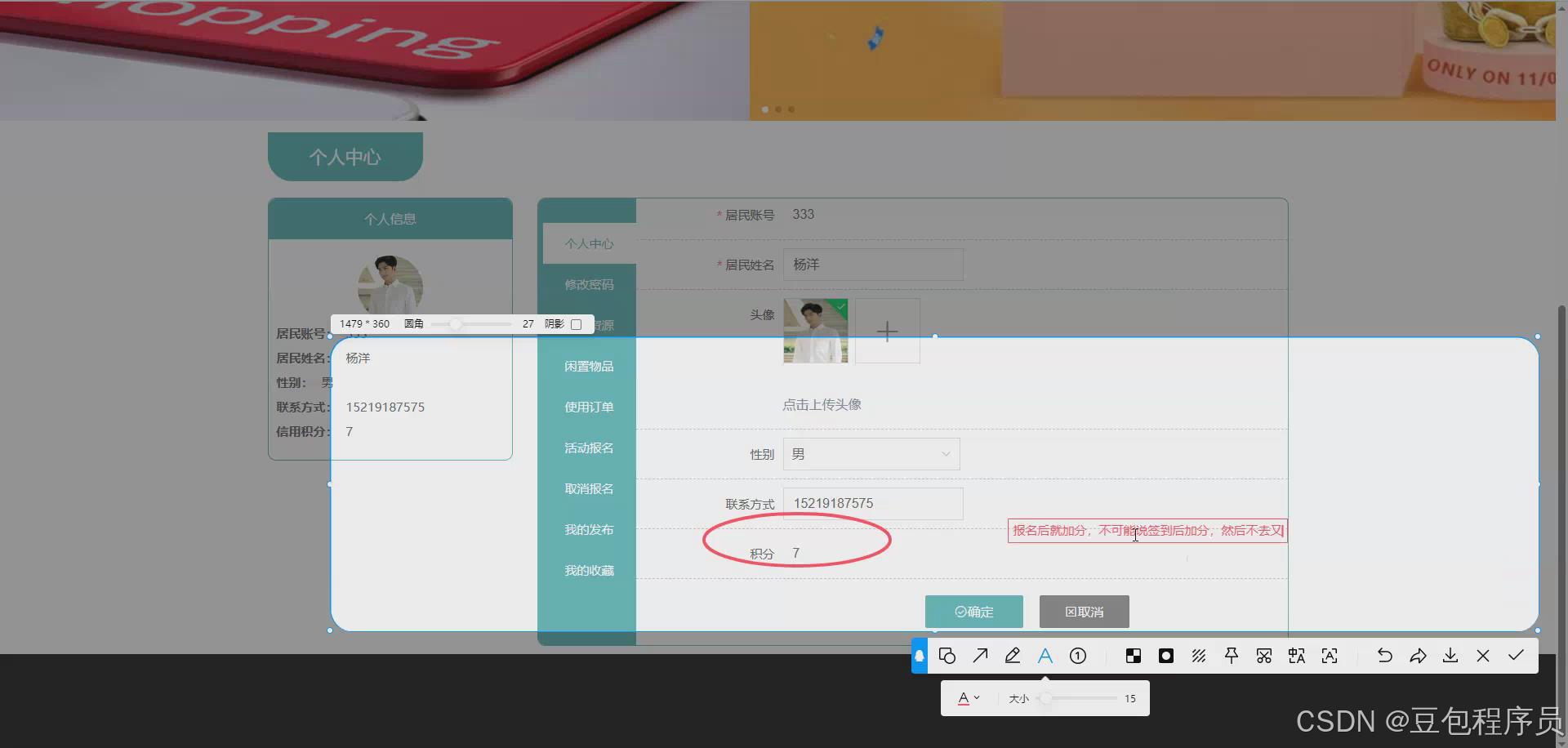This screenshot has width=1568, height=748.
Task: Open the 我的发布 sidebar item
Action: pos(589,529)
